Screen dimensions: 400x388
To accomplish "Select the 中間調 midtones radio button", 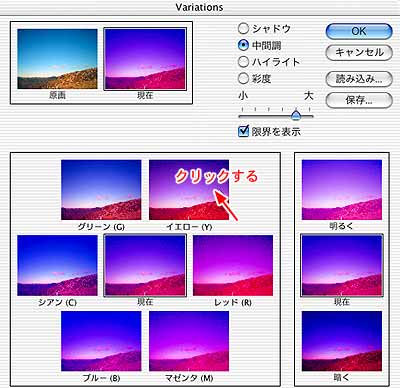I will (x=243, y=45).
